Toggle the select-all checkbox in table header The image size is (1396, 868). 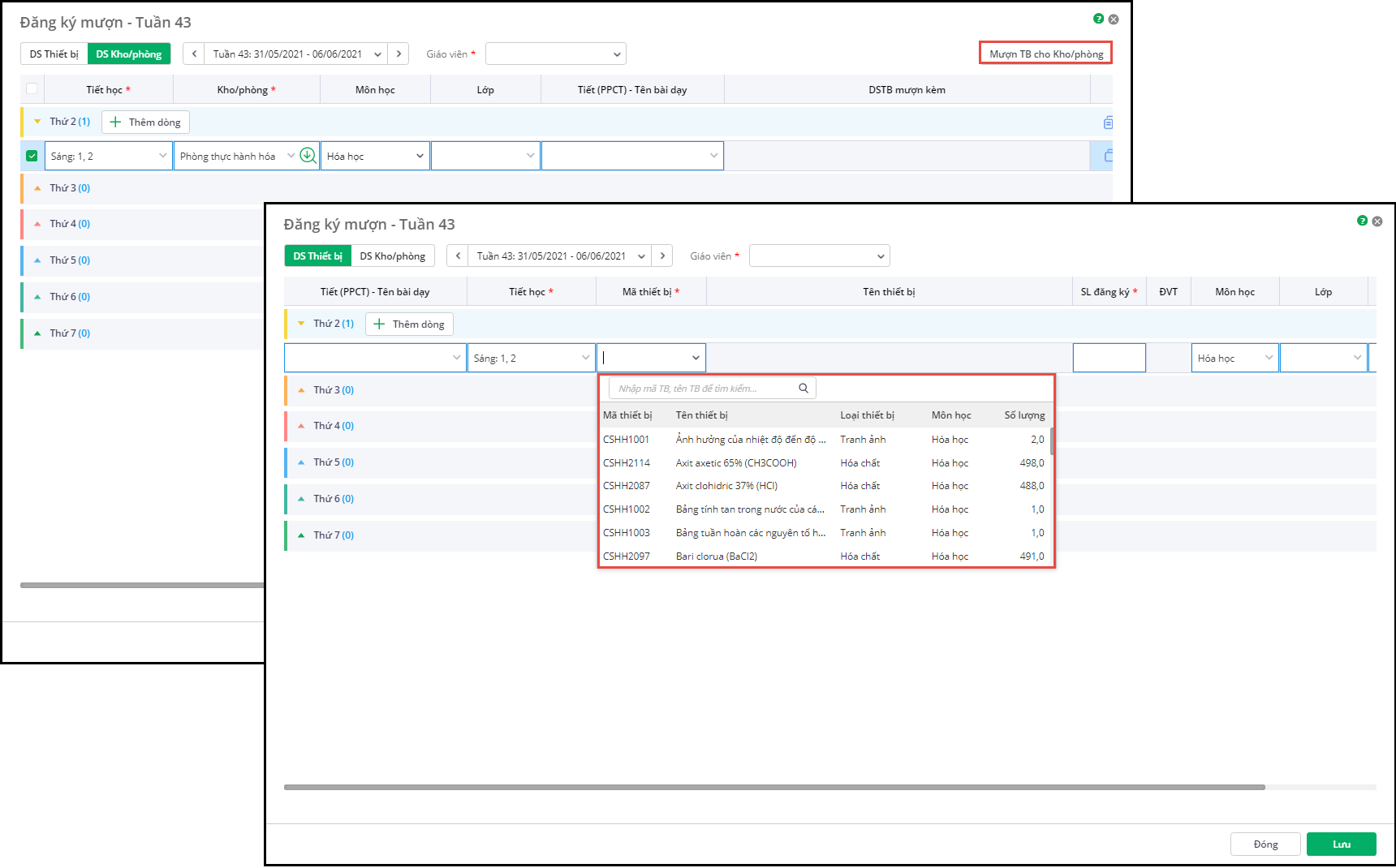point(32,89)
